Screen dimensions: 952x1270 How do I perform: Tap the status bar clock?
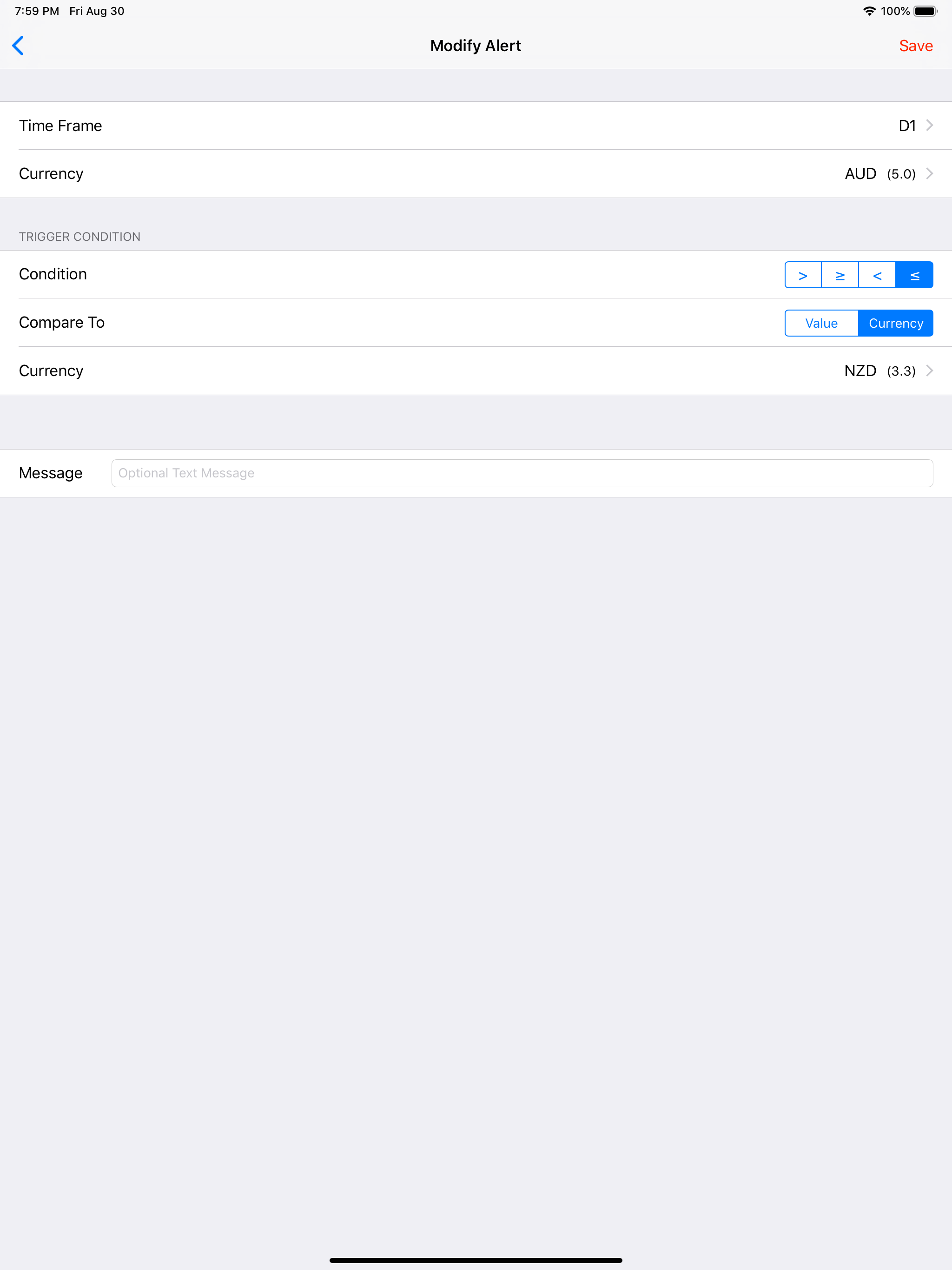pos(37,11)
